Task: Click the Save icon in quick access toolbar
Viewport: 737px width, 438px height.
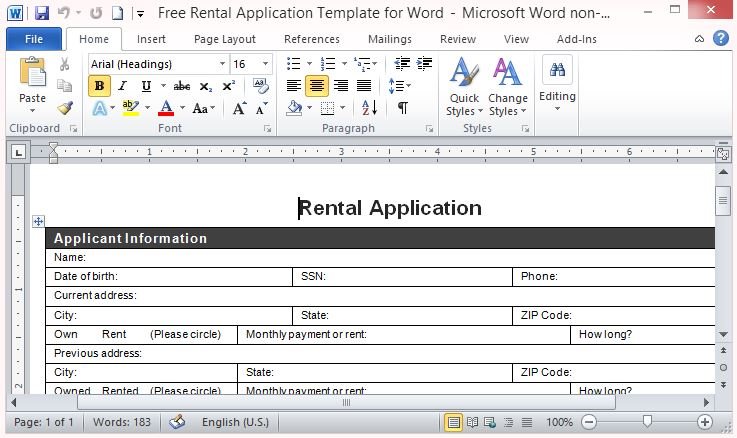Action: (x=41, y=13)
